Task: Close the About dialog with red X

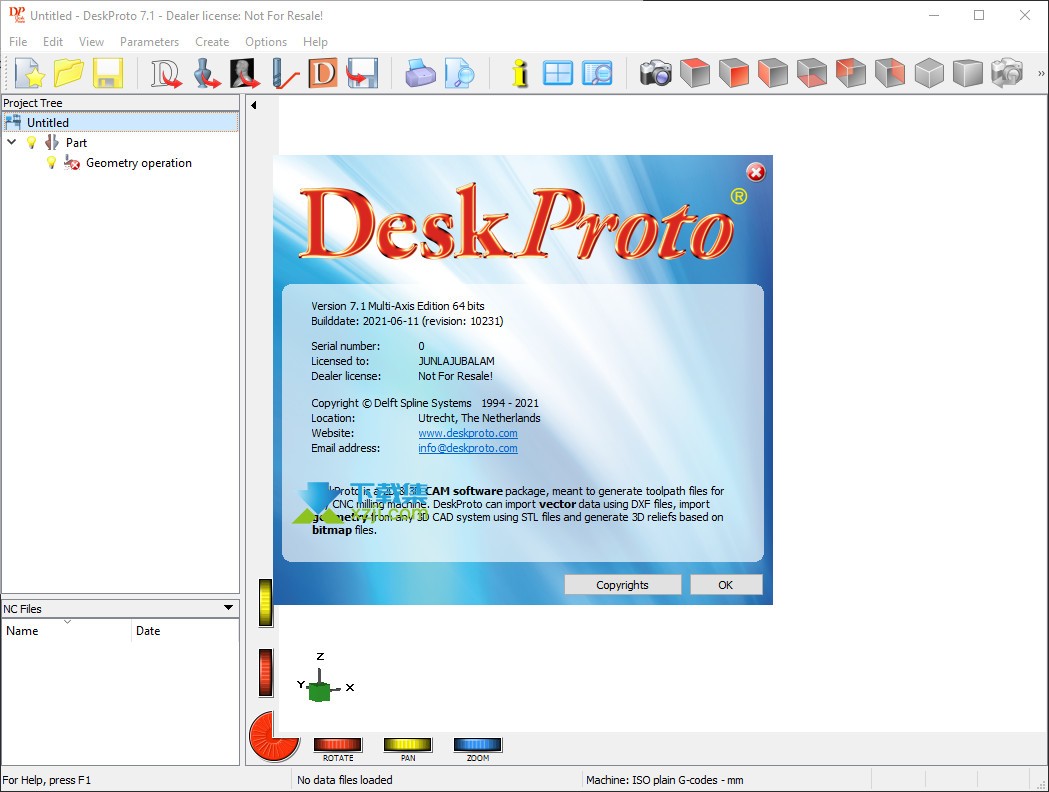Action: pyautogui.click(x=756, y=173)
